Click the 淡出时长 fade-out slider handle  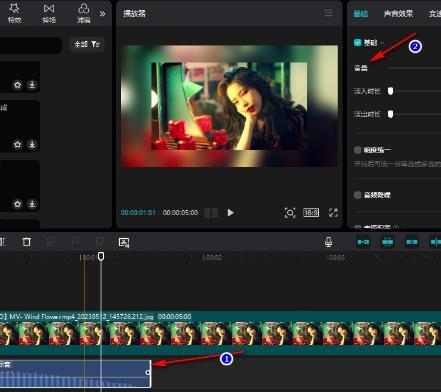coord(391,114)
